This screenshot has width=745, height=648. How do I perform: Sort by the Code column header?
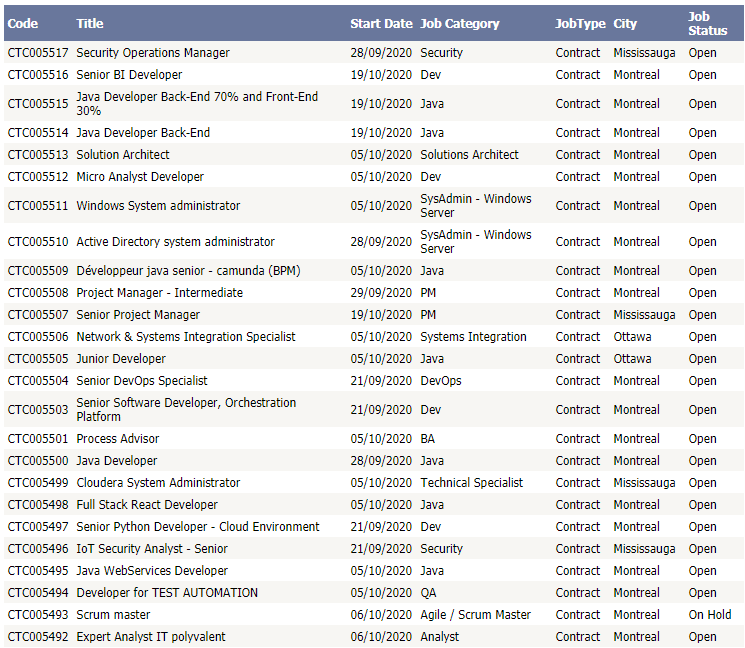(22, 24)
